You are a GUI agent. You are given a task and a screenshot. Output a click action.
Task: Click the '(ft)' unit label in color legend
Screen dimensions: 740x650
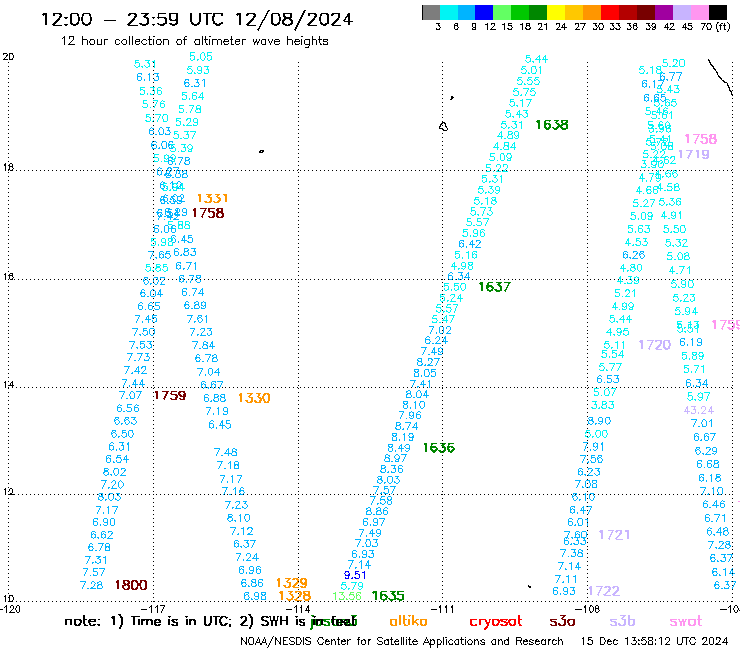[723, 26]
